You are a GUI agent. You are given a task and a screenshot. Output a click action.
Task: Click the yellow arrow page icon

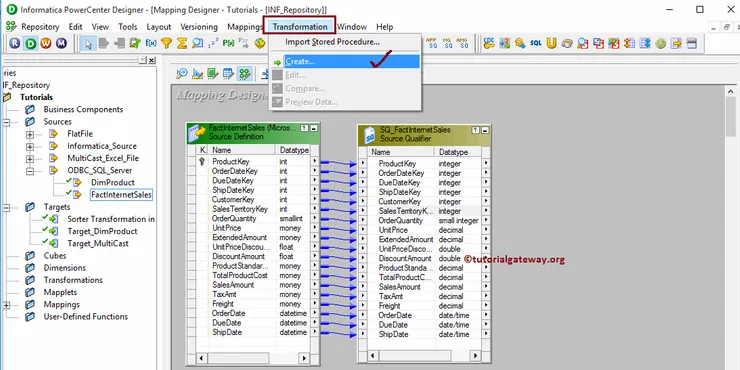(x=676, y=43)
